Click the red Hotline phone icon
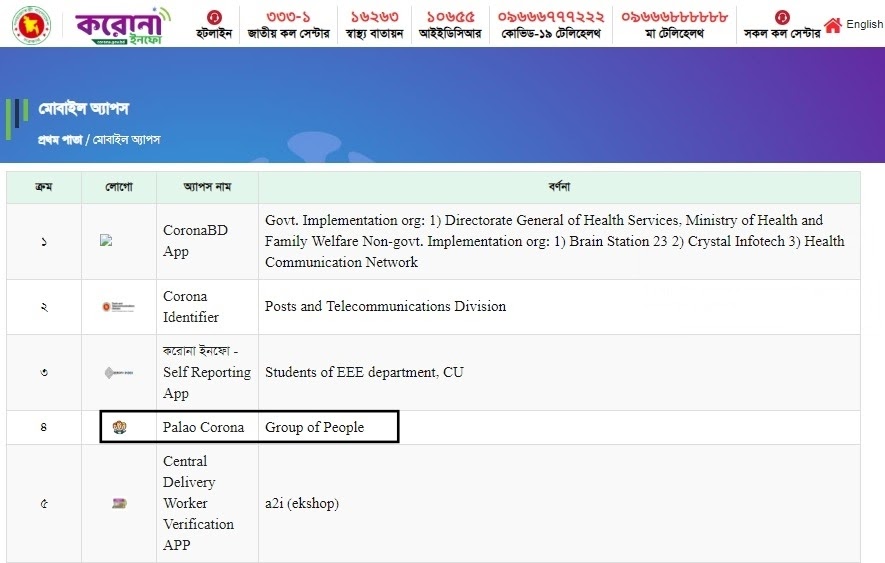Screen dimensions: 885x563 213,17
